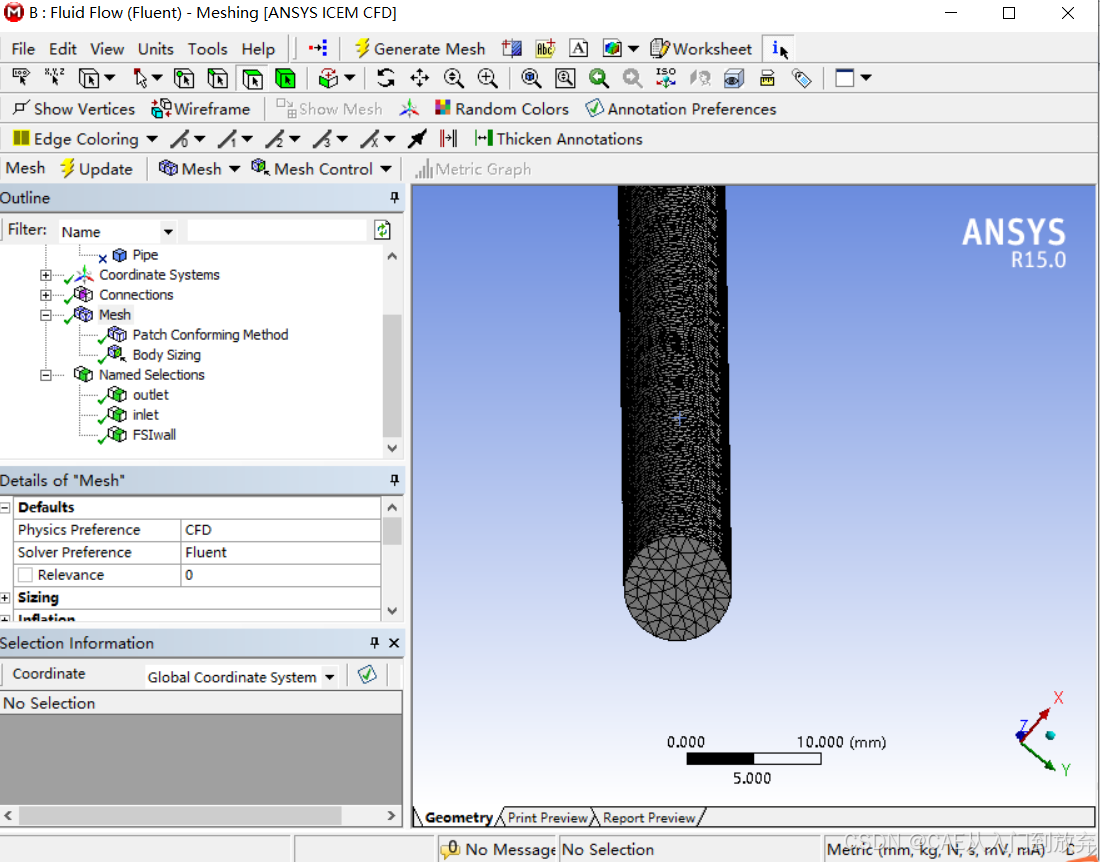The width and height of the screenshot is (1100, 862).
Task: Open the Filter Name dropdown
Action: tap(168, 231)
